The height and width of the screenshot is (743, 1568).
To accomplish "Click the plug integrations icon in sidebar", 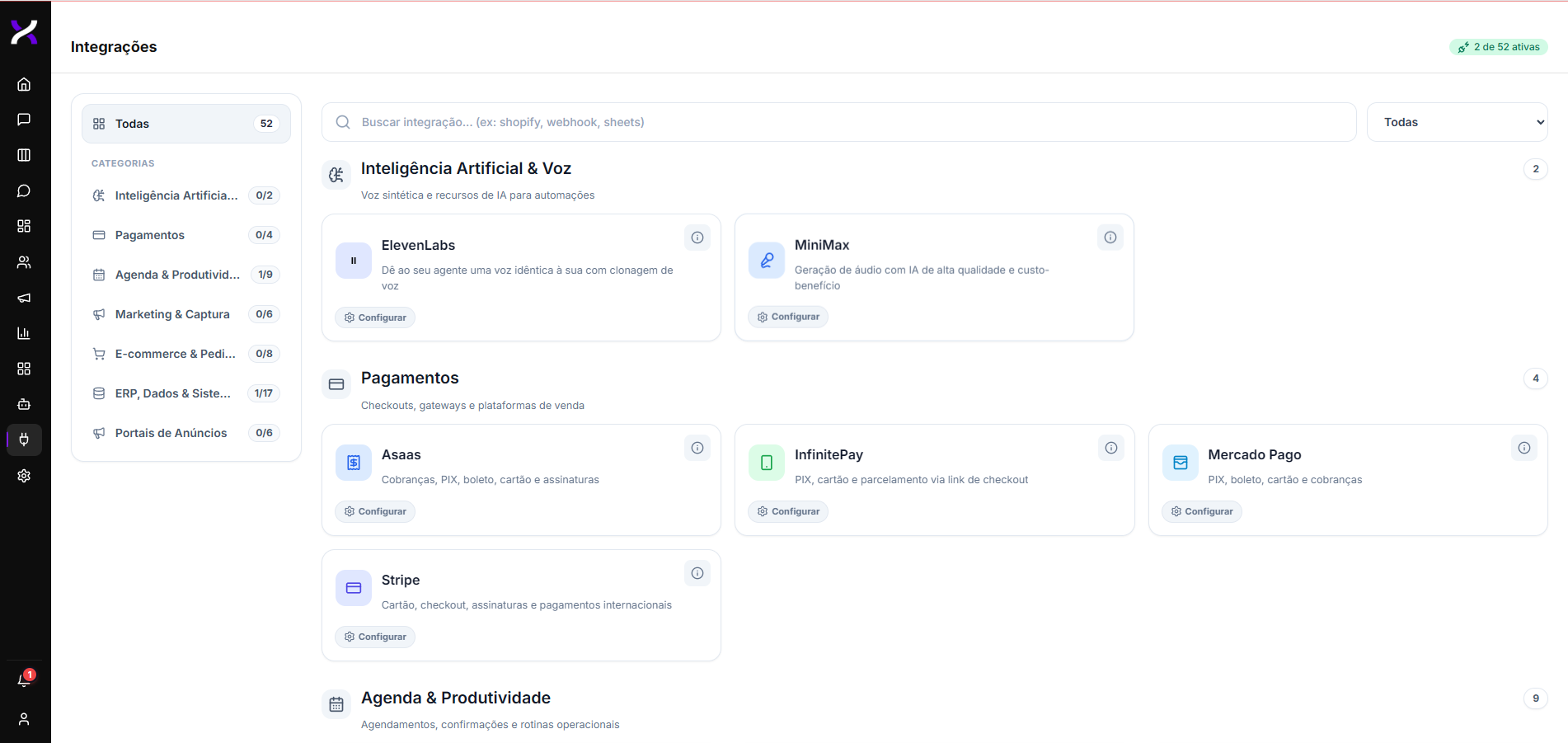I will coord(24,440).
